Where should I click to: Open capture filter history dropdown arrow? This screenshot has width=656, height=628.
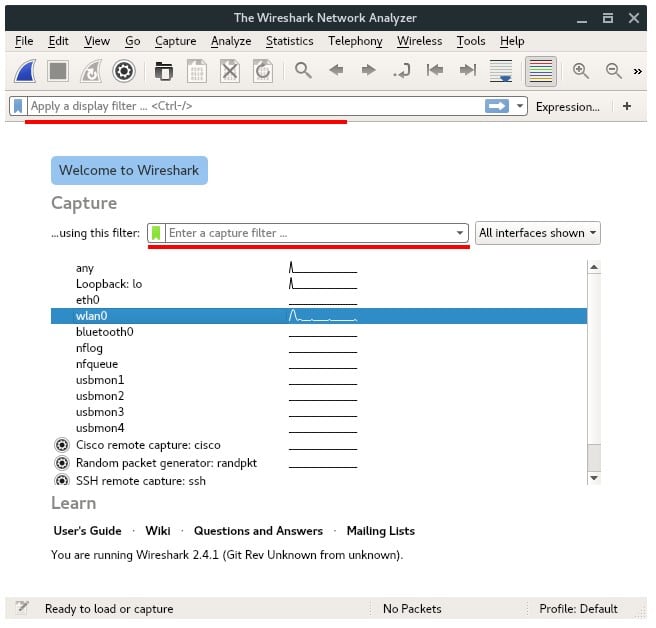pos(460,233)
